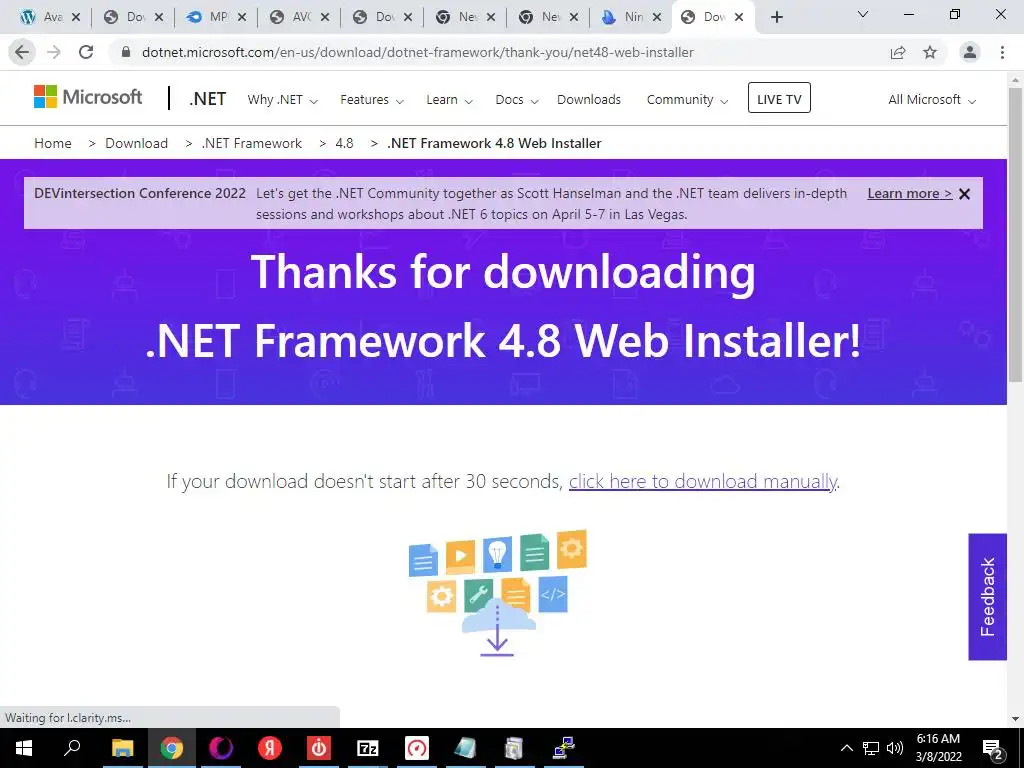Open Chrome's three-dot menu

1002,52
